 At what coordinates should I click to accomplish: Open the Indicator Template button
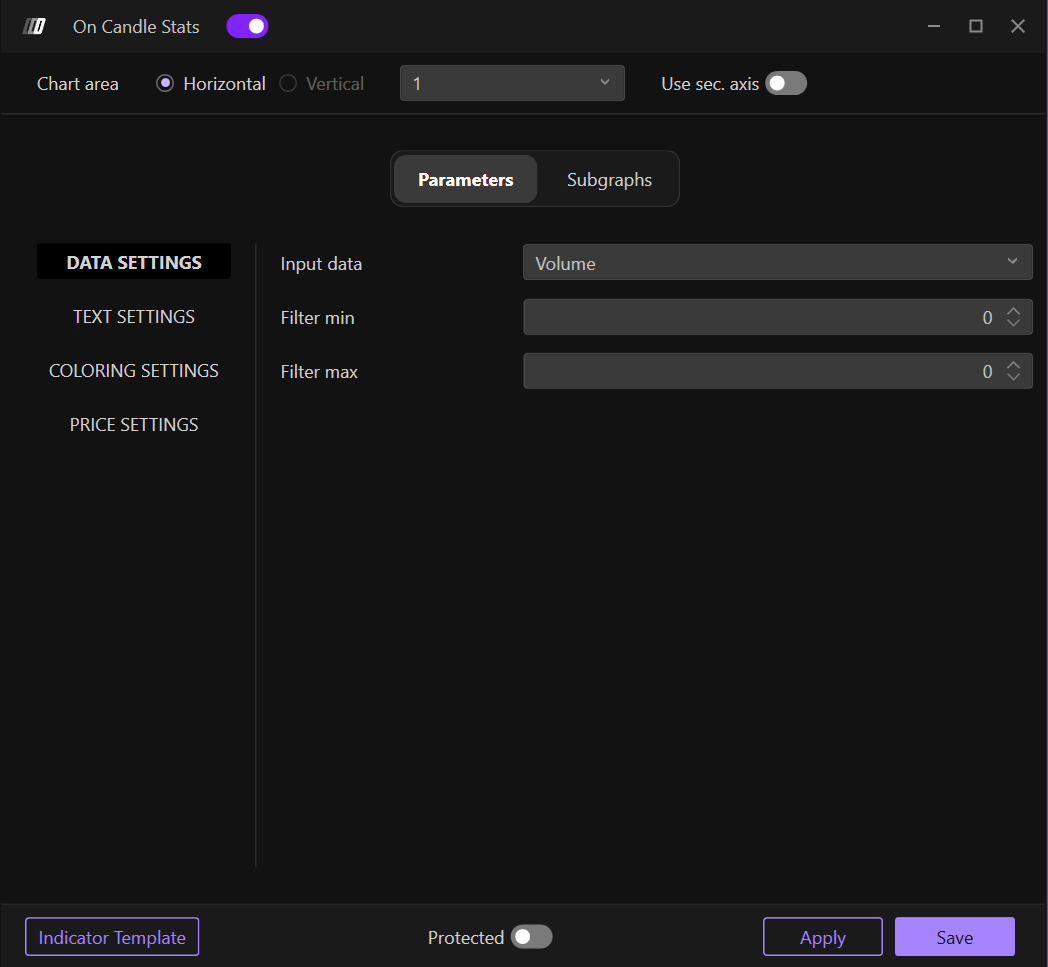coord(112,937)
